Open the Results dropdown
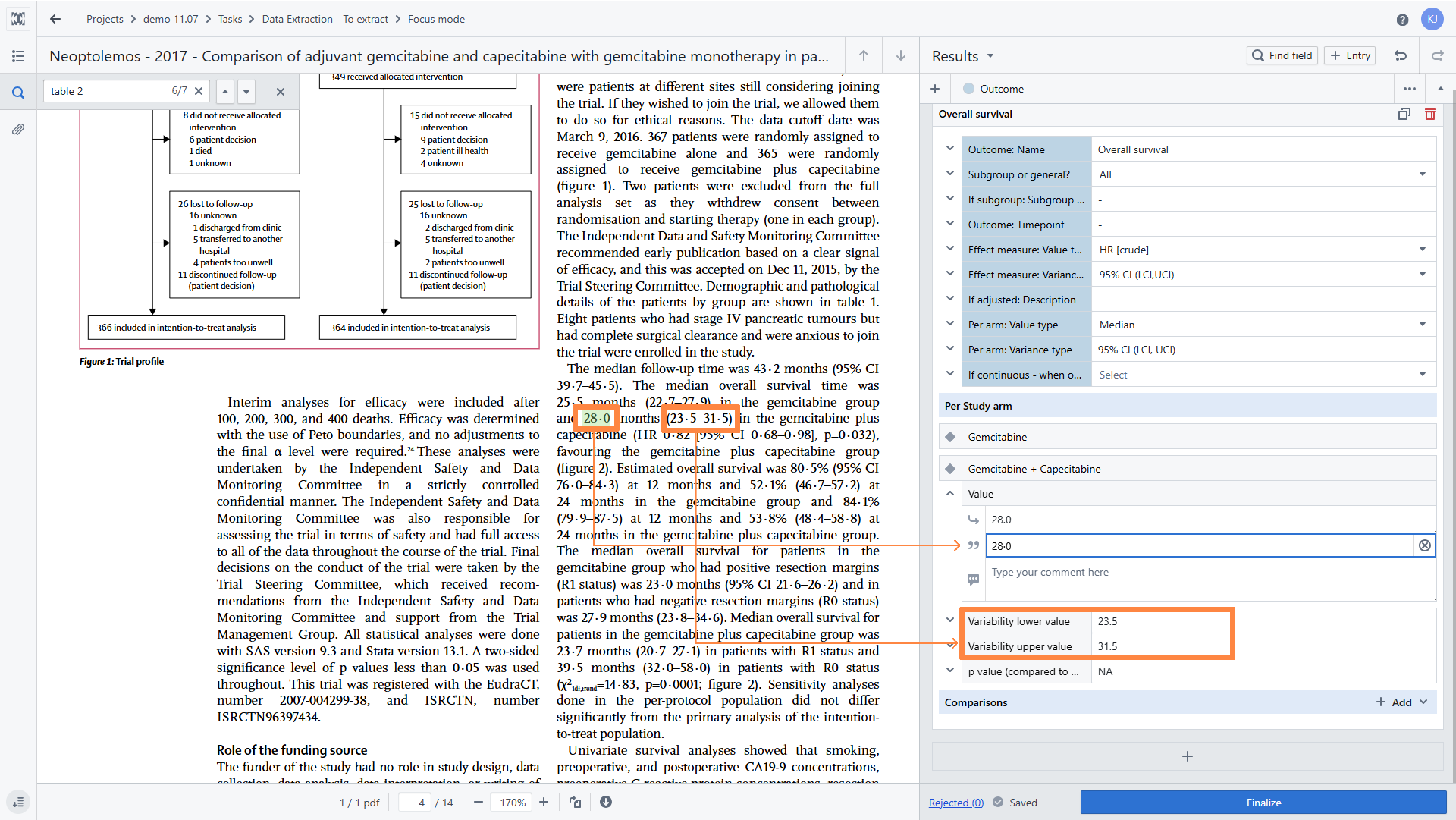The image size is (1456, 820). (x=963, y=56)
